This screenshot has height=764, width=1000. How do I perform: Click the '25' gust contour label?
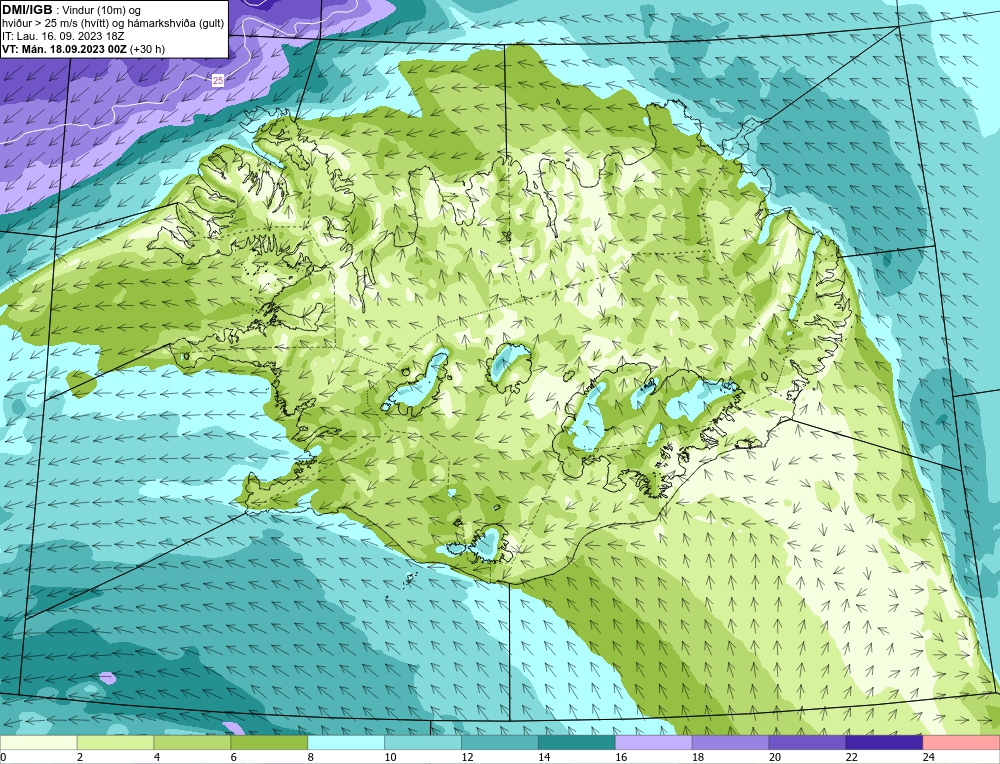pos(218,80)
